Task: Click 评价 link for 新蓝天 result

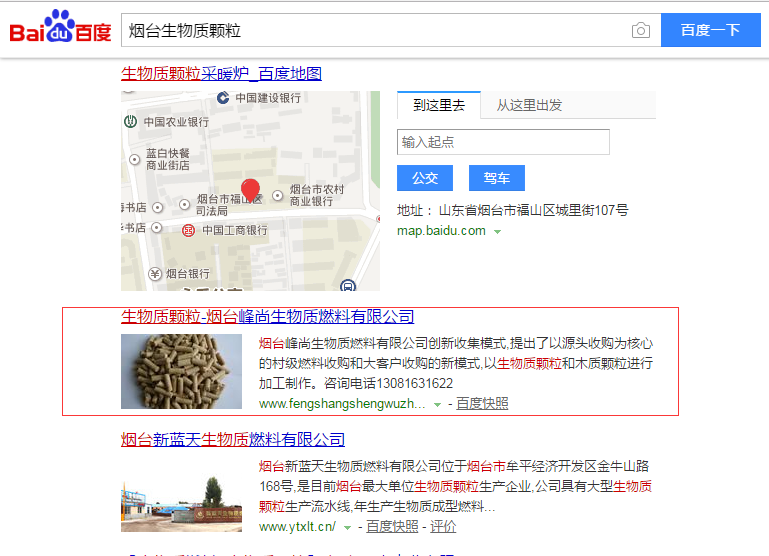Action: (x=443, y=527)
